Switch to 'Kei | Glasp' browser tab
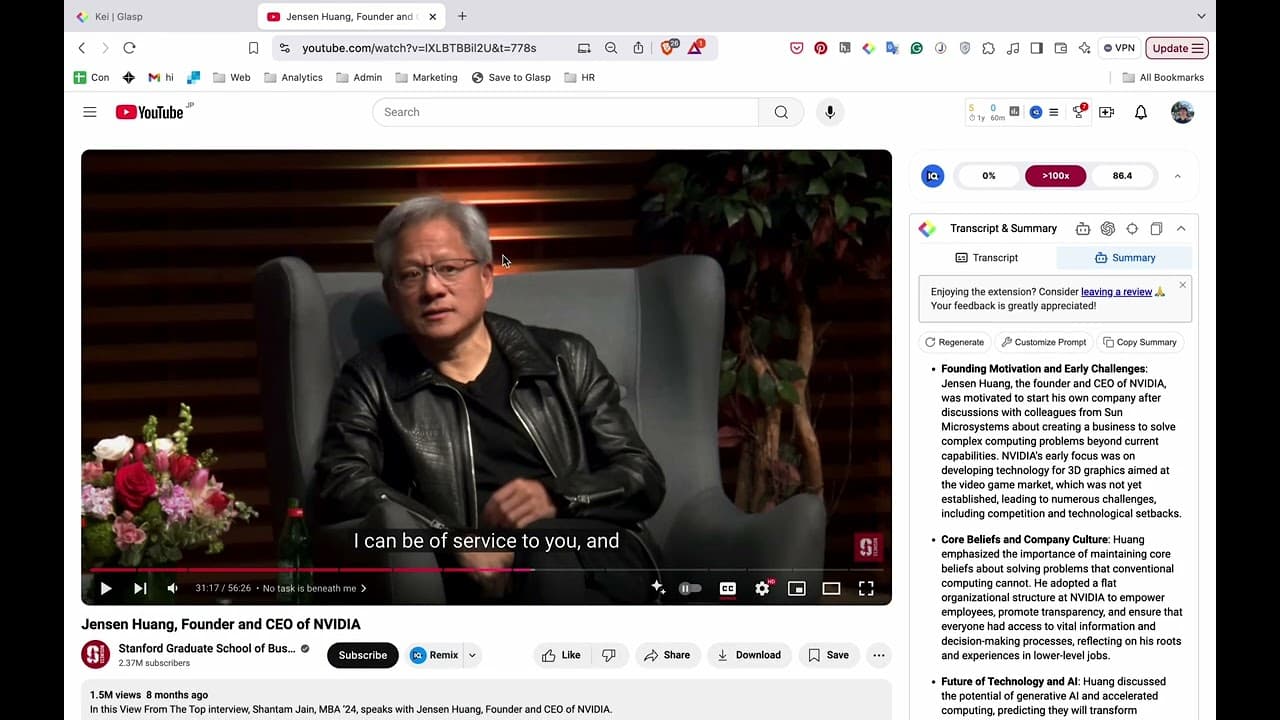 pos(159,17)
